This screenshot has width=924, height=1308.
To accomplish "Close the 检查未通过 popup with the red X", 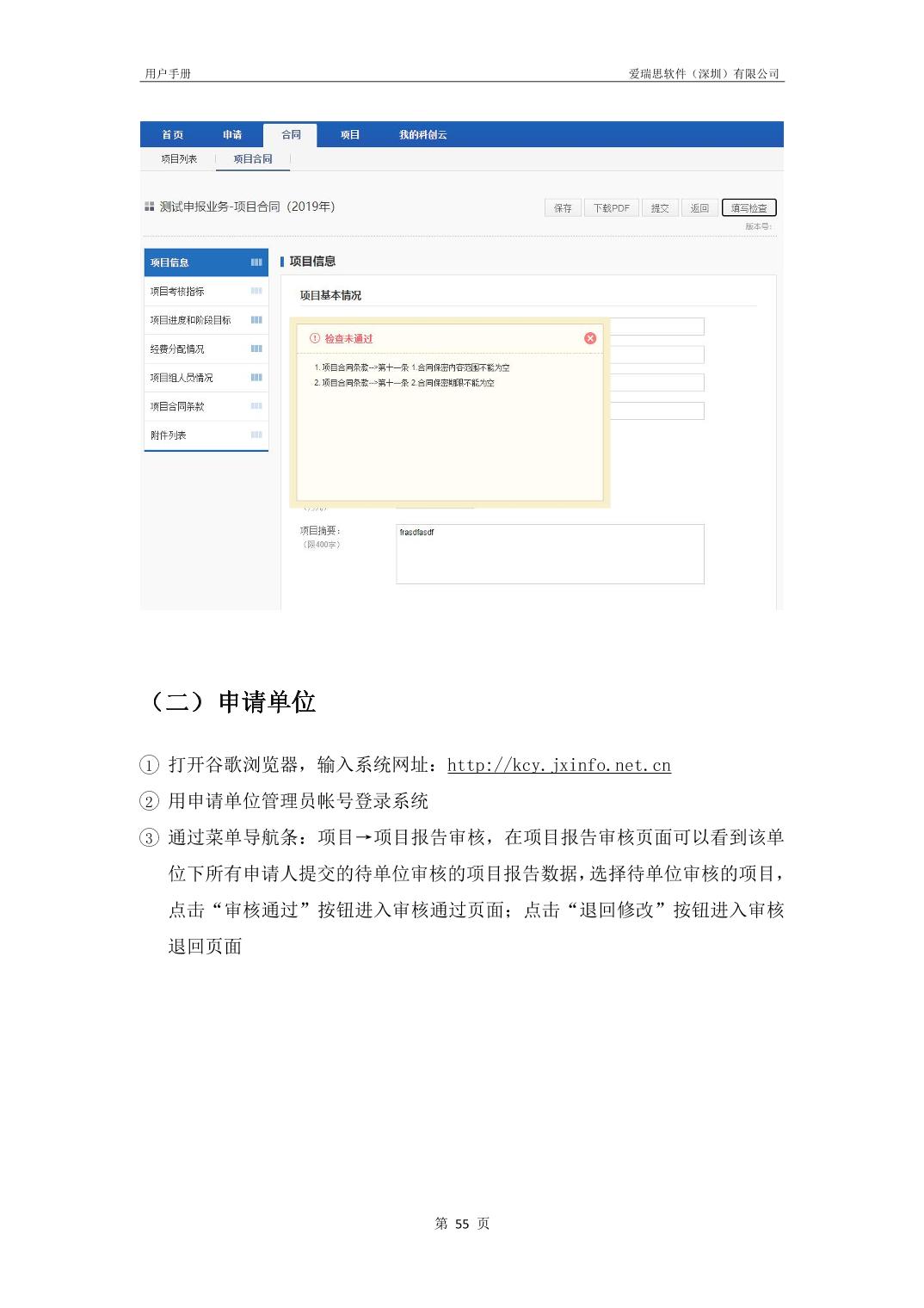I will click(x=590, y=338).
